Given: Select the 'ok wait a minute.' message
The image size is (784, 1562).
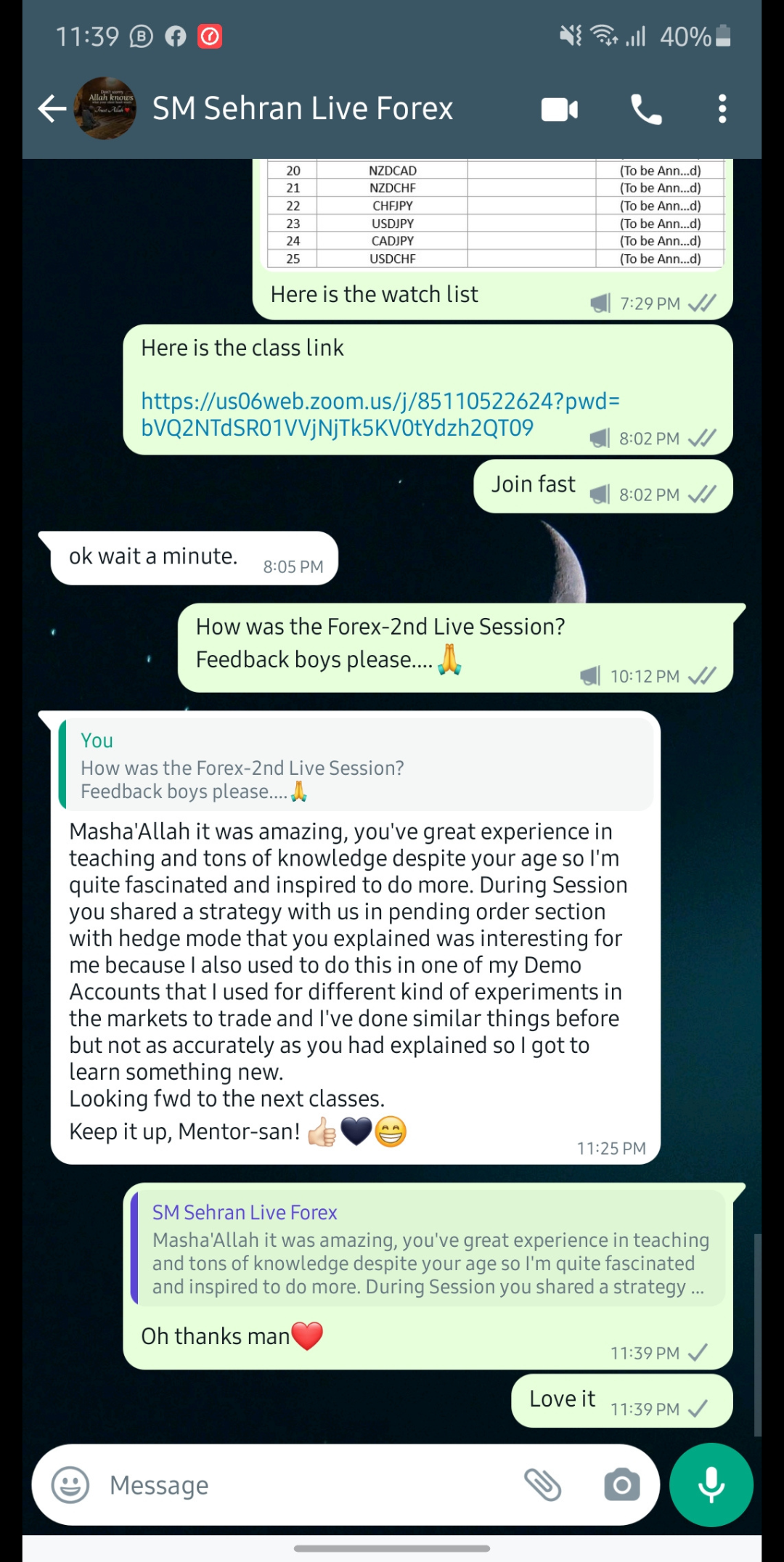Looking at the screenshot, I should tap(195, 558).
